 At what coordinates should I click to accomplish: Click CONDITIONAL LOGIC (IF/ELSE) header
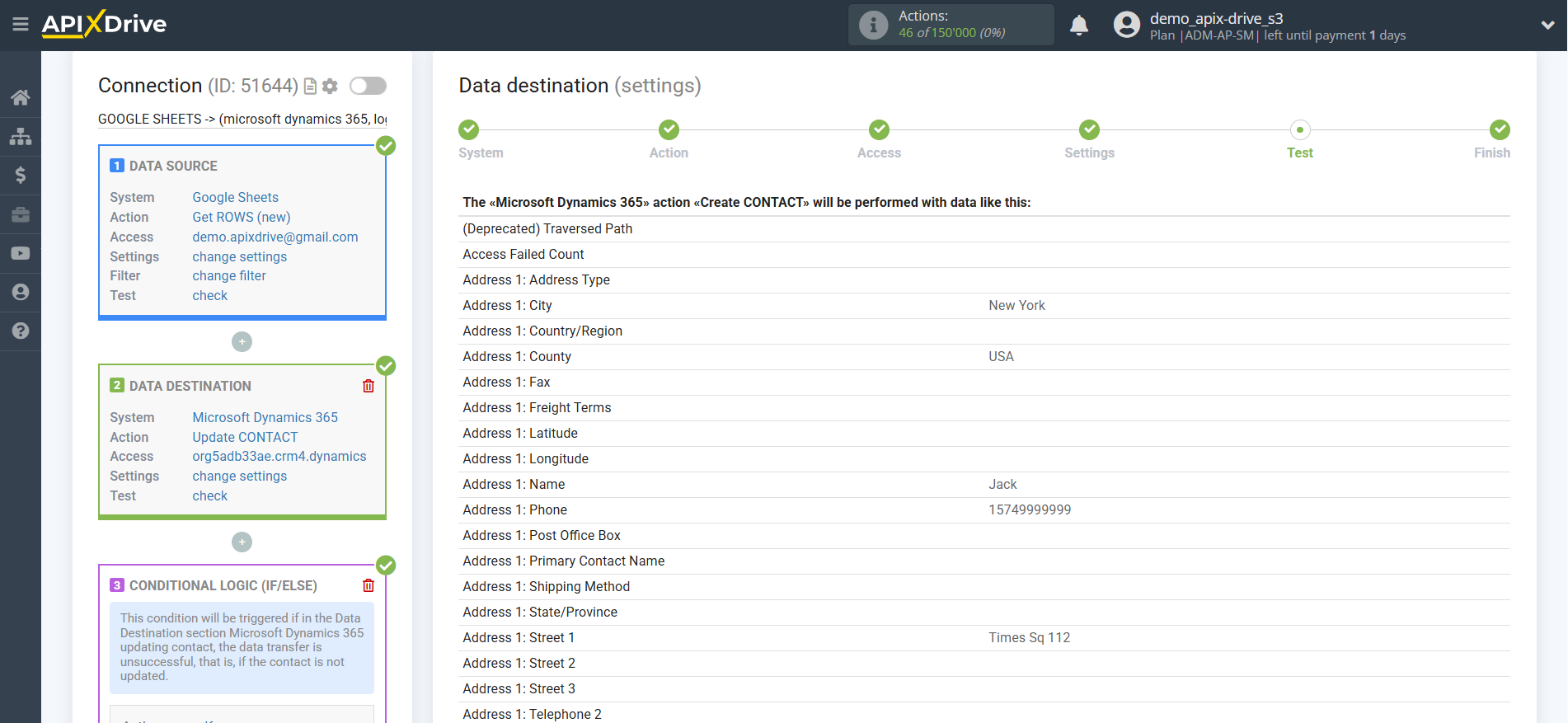coord(223,585)
